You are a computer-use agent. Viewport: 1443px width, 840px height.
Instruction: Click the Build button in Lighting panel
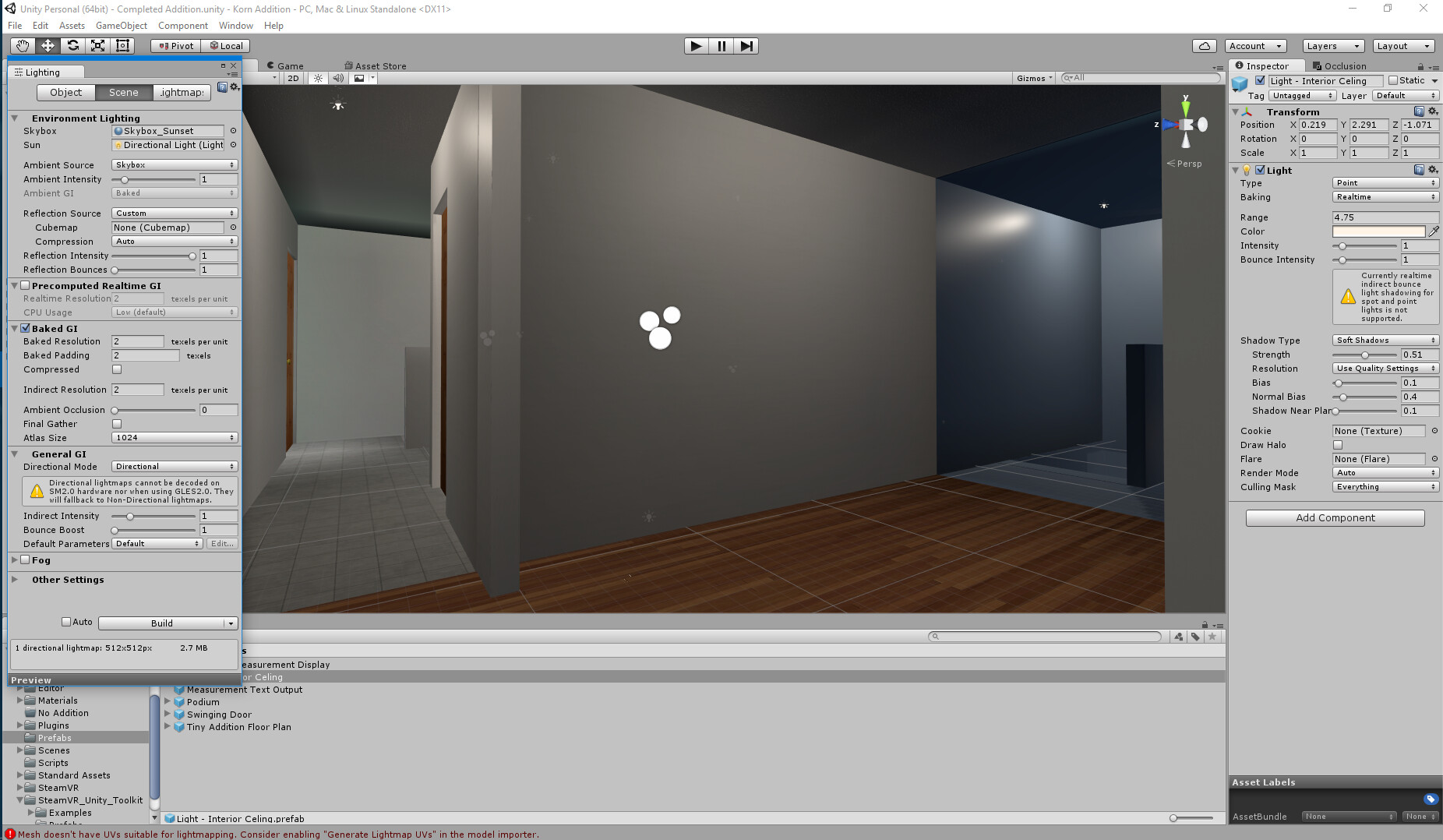coord(161,623)
